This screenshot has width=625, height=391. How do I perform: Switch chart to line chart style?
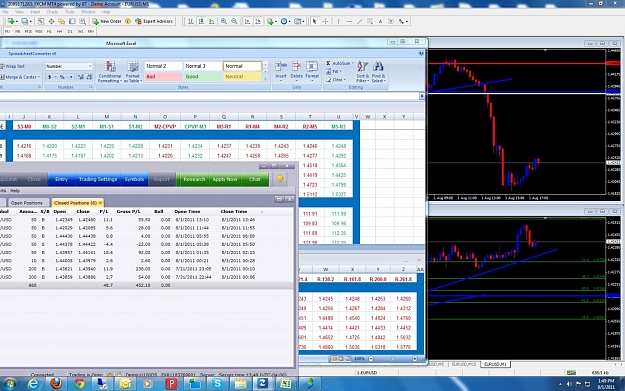pos(212,21)
